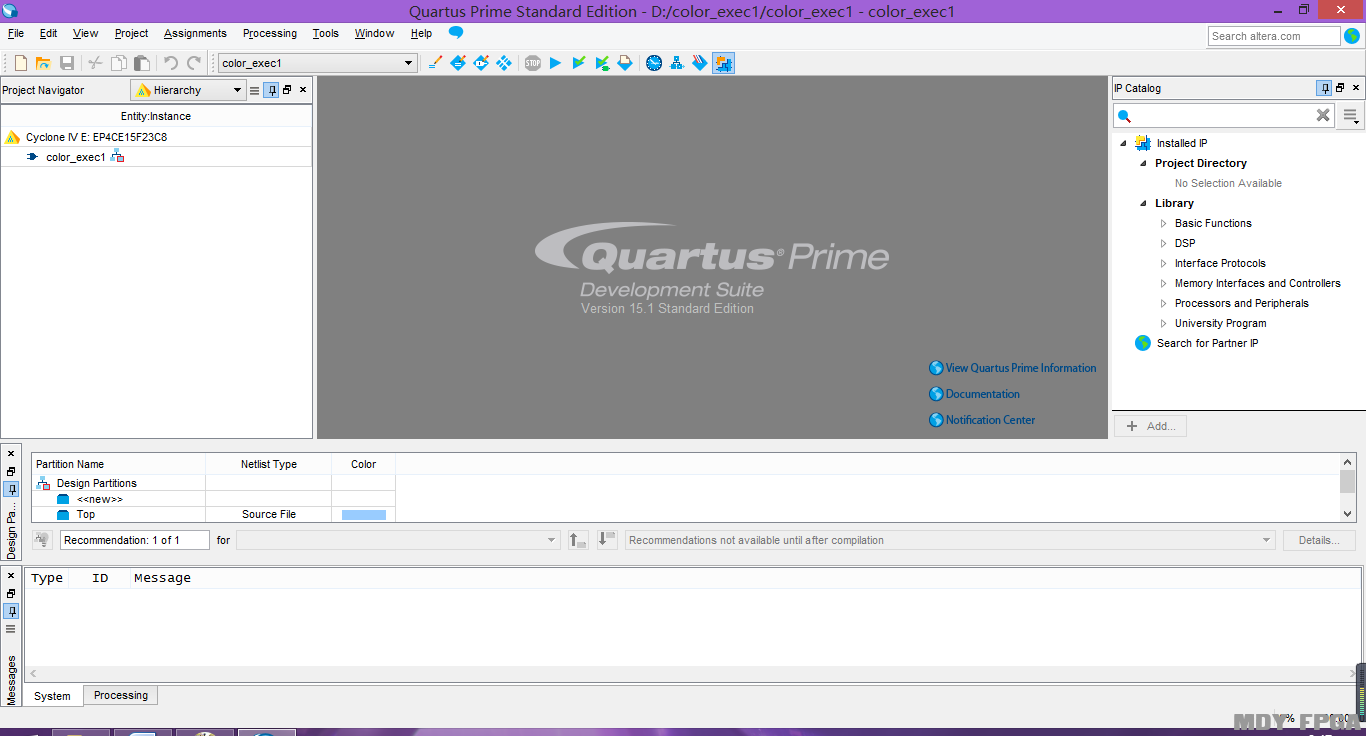Click the Copy icon in toolbar
This screenshot has height=736, width=1366.
[118, 63]
